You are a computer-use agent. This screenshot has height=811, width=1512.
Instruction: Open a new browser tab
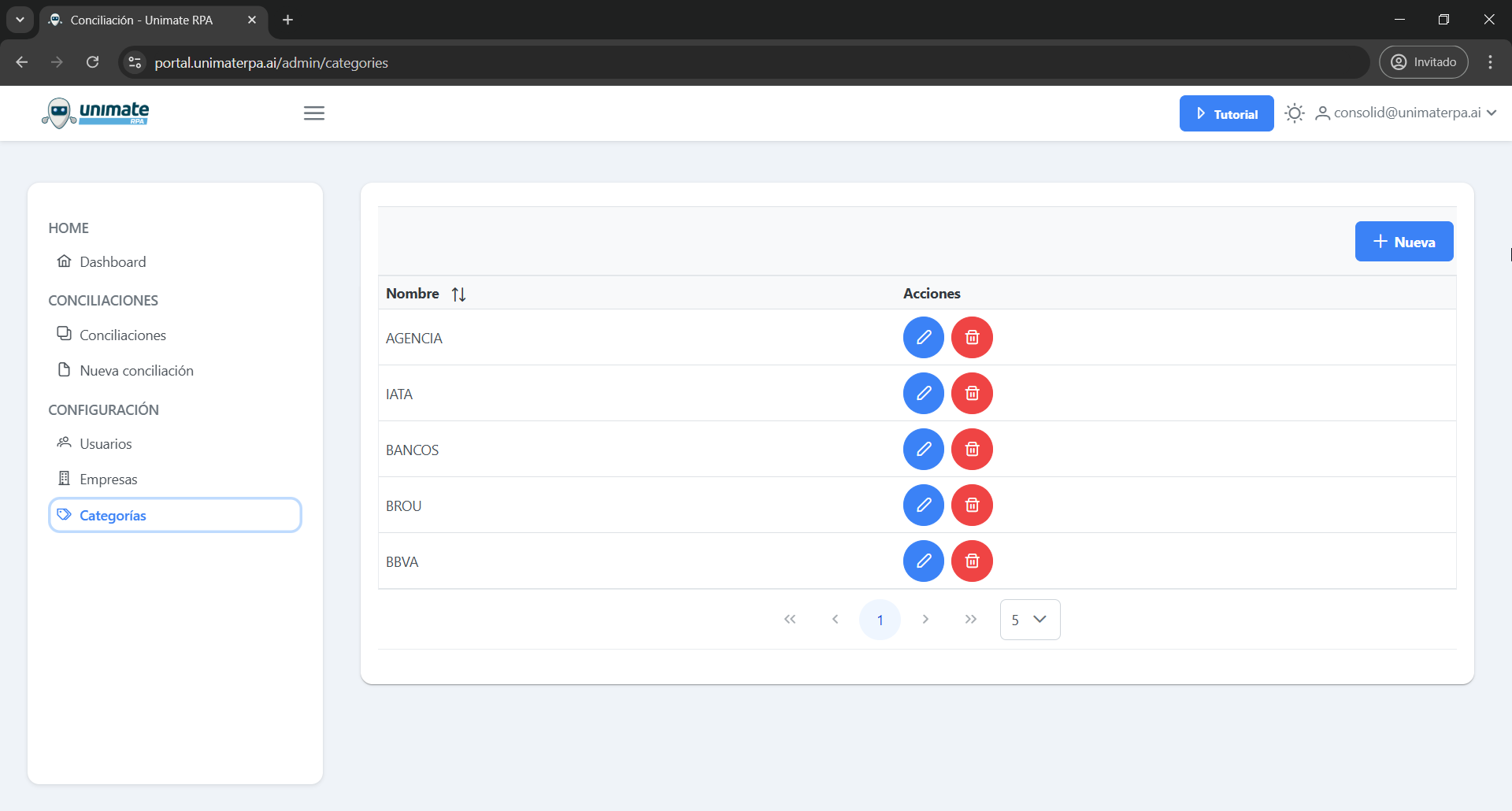(288, 20)
